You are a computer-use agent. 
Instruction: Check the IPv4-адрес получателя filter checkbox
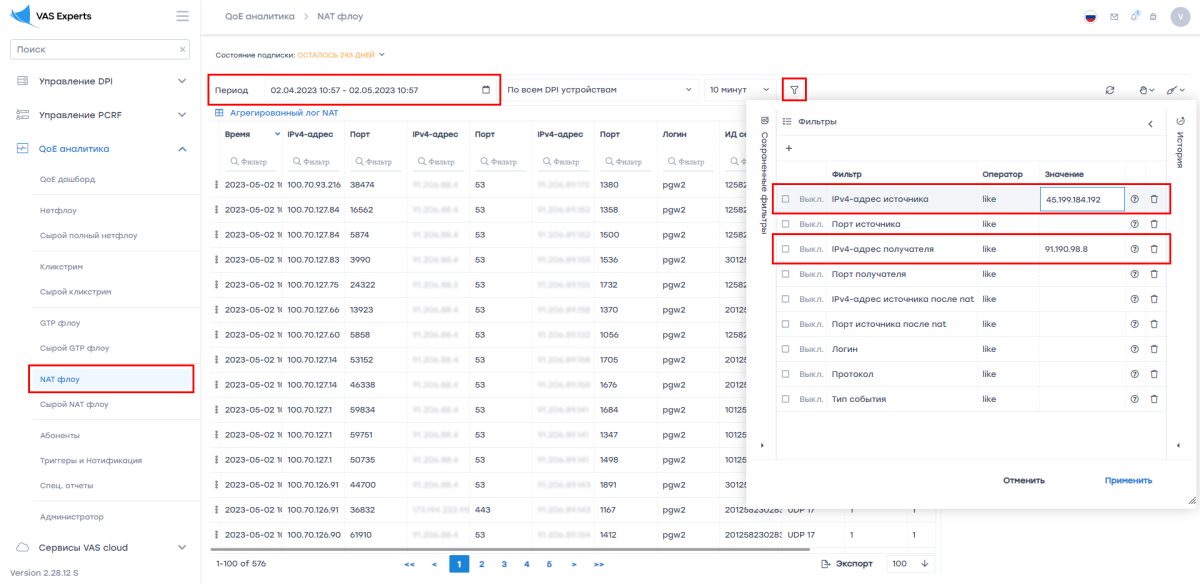(x=786, y=249)
